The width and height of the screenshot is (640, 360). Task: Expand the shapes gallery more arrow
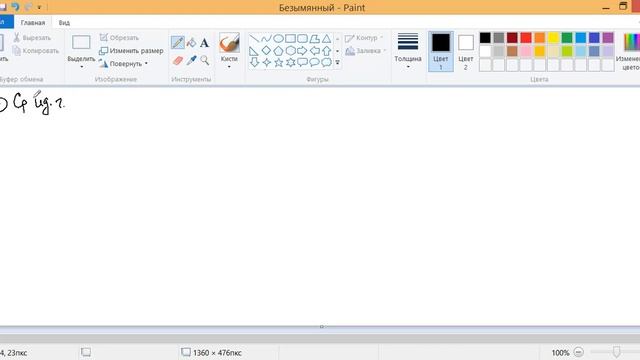point(338,63)
